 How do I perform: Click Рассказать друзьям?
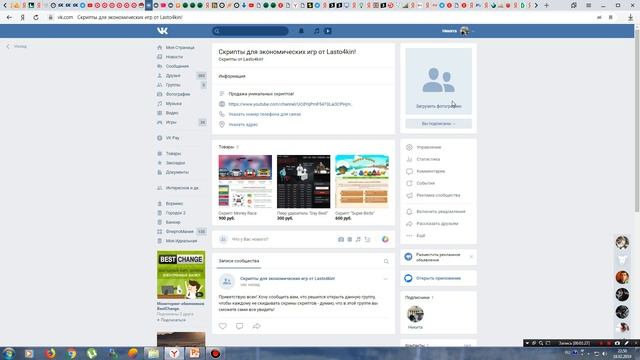[x=437, y=224]
